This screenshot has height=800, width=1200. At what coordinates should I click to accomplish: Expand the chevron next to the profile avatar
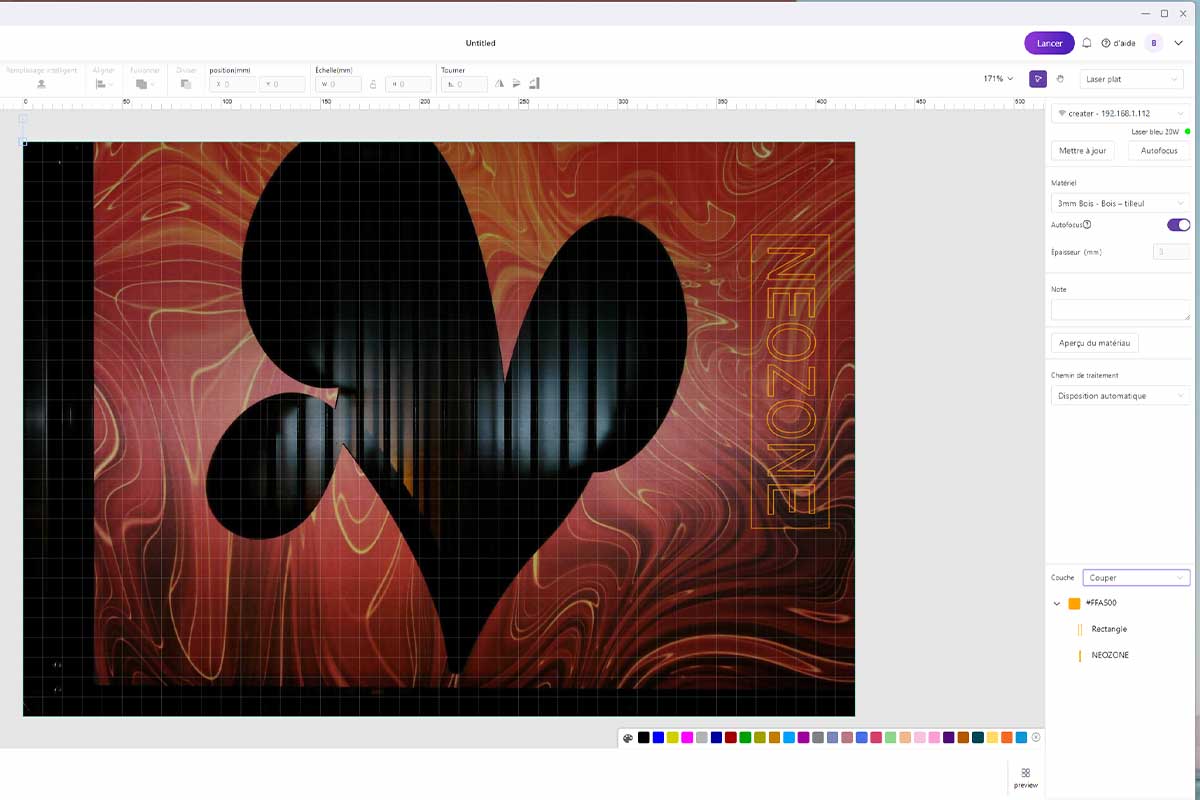[x=1179, y=43]
